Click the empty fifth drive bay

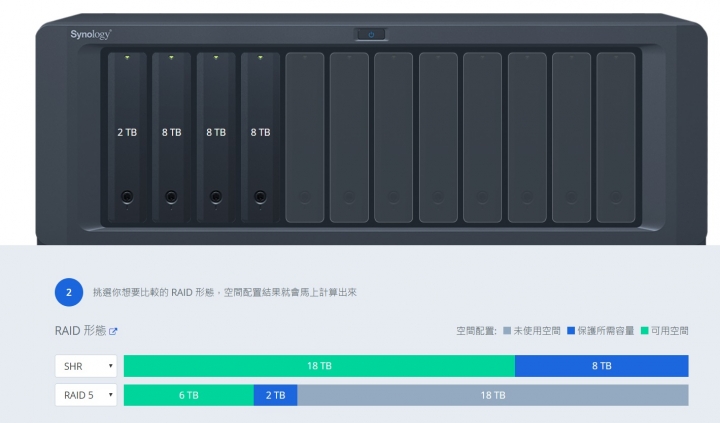click(305, 137)
